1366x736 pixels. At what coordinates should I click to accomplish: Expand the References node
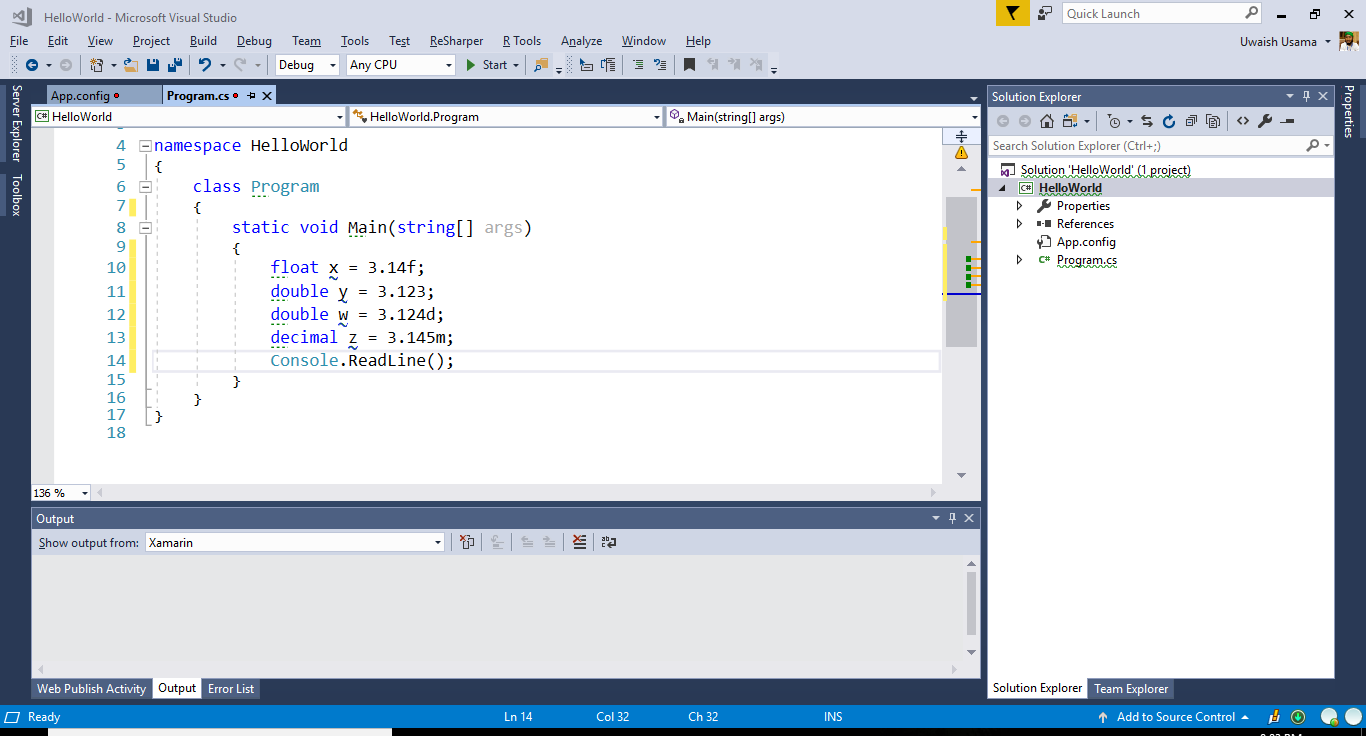(1021, 223)
